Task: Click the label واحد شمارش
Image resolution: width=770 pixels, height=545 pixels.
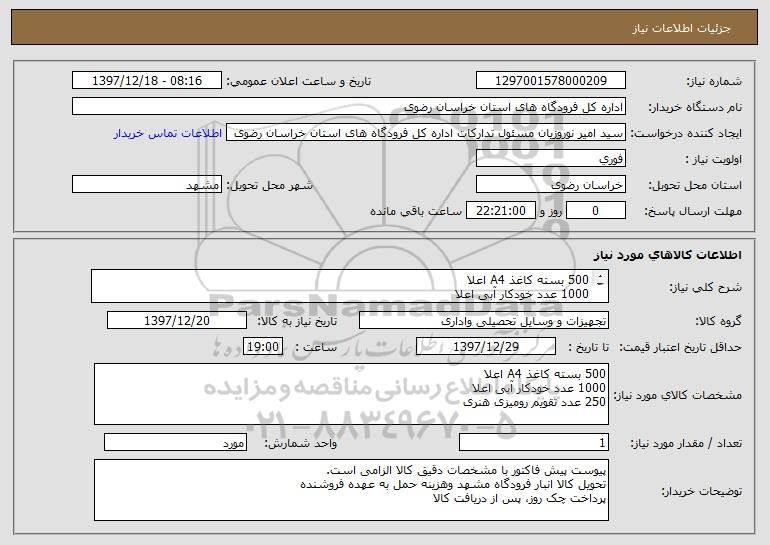Action: (x=301, y=444)
